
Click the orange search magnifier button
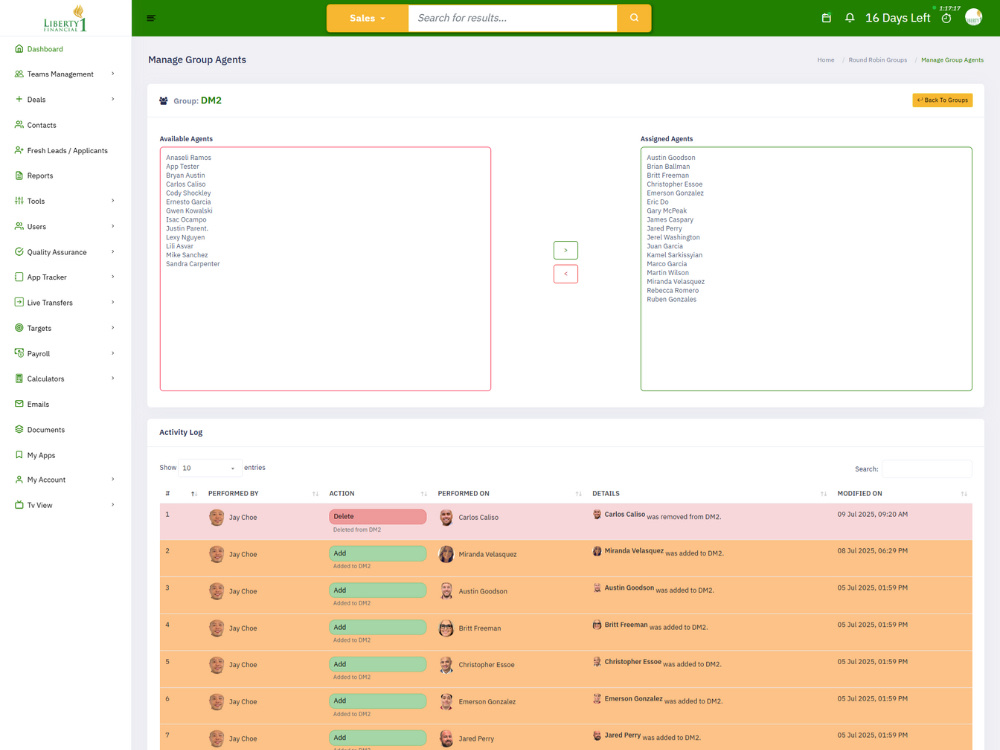pyautogui.click(x=634, y=18)
